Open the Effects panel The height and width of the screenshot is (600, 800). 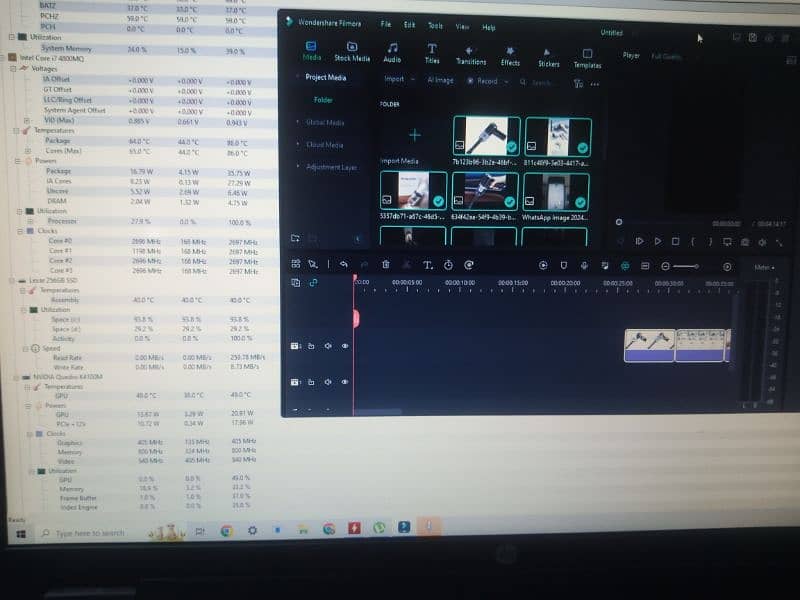(x=510, y=54)
